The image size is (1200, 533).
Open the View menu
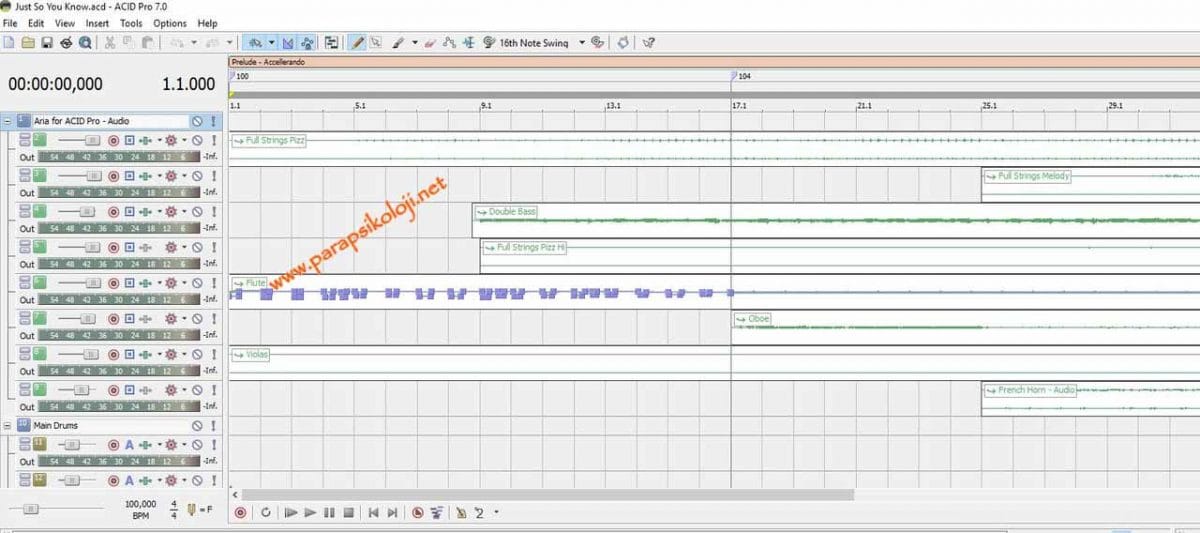pyautogui.click(x=65, y=23)
